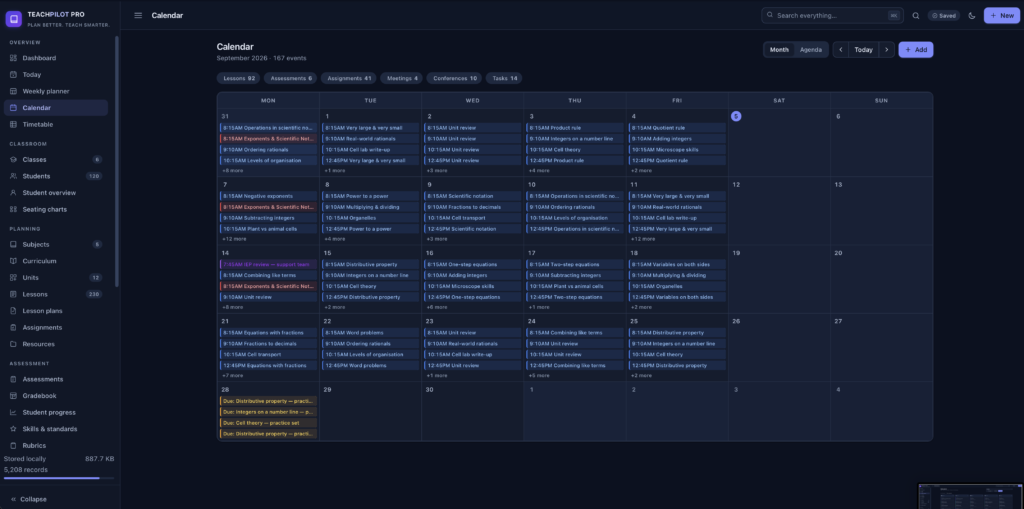Toggle the Conferences 10 filter chip
This screenshot has width=1024, height=509.
point(455,78)
